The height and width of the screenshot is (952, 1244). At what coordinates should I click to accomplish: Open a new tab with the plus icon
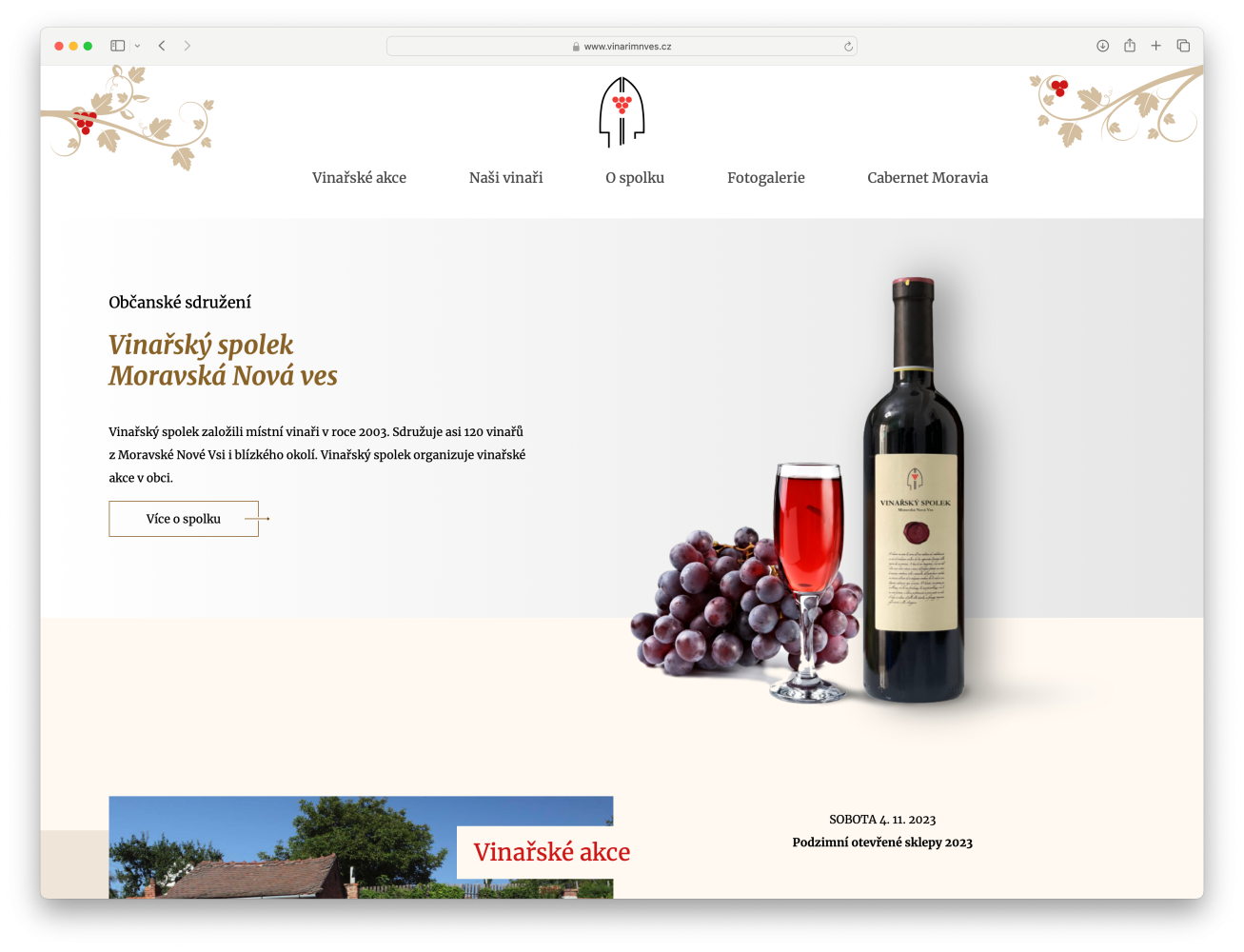[1155, 46]
